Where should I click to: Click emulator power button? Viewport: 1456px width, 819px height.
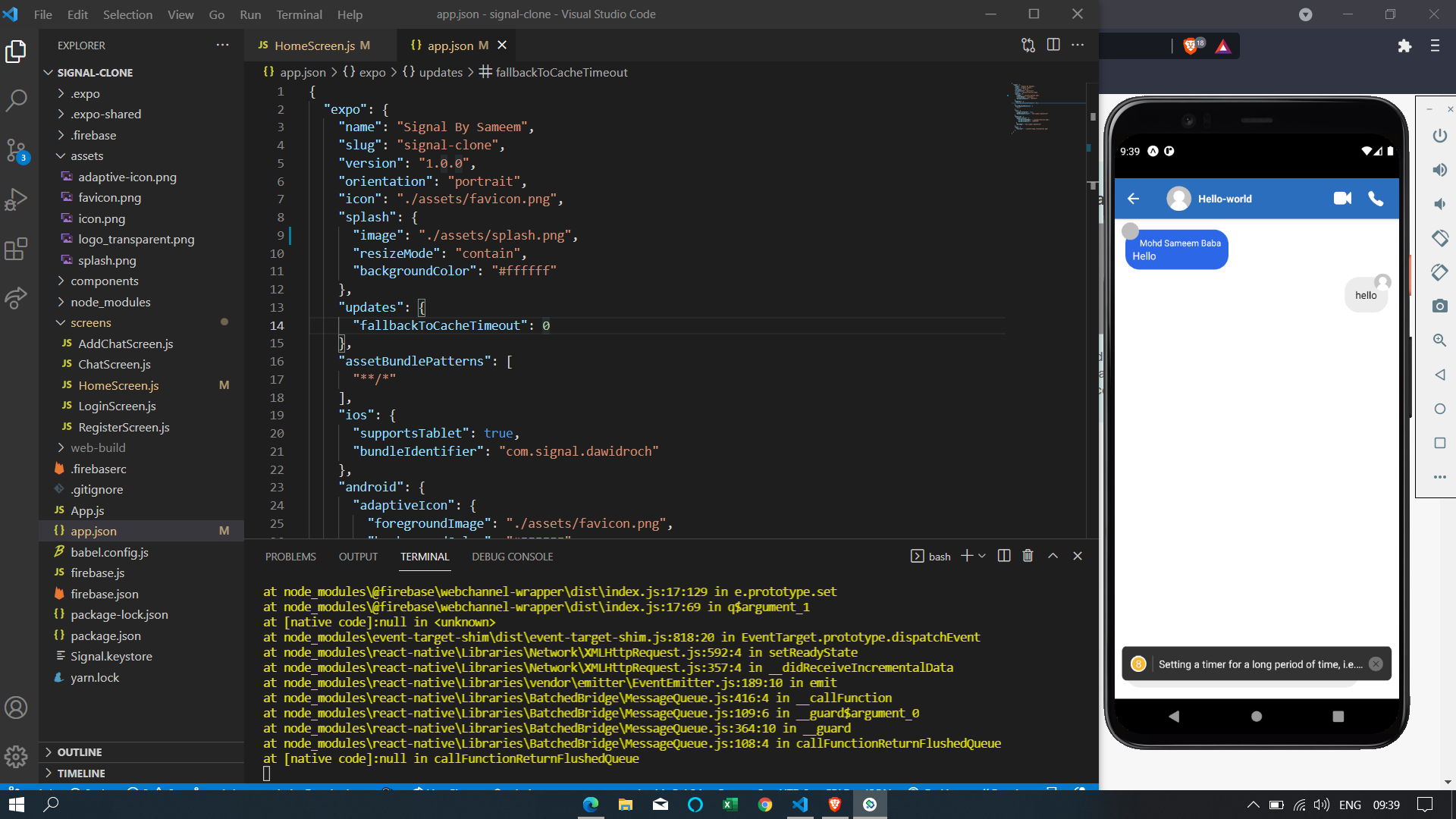click(1440, 136)
